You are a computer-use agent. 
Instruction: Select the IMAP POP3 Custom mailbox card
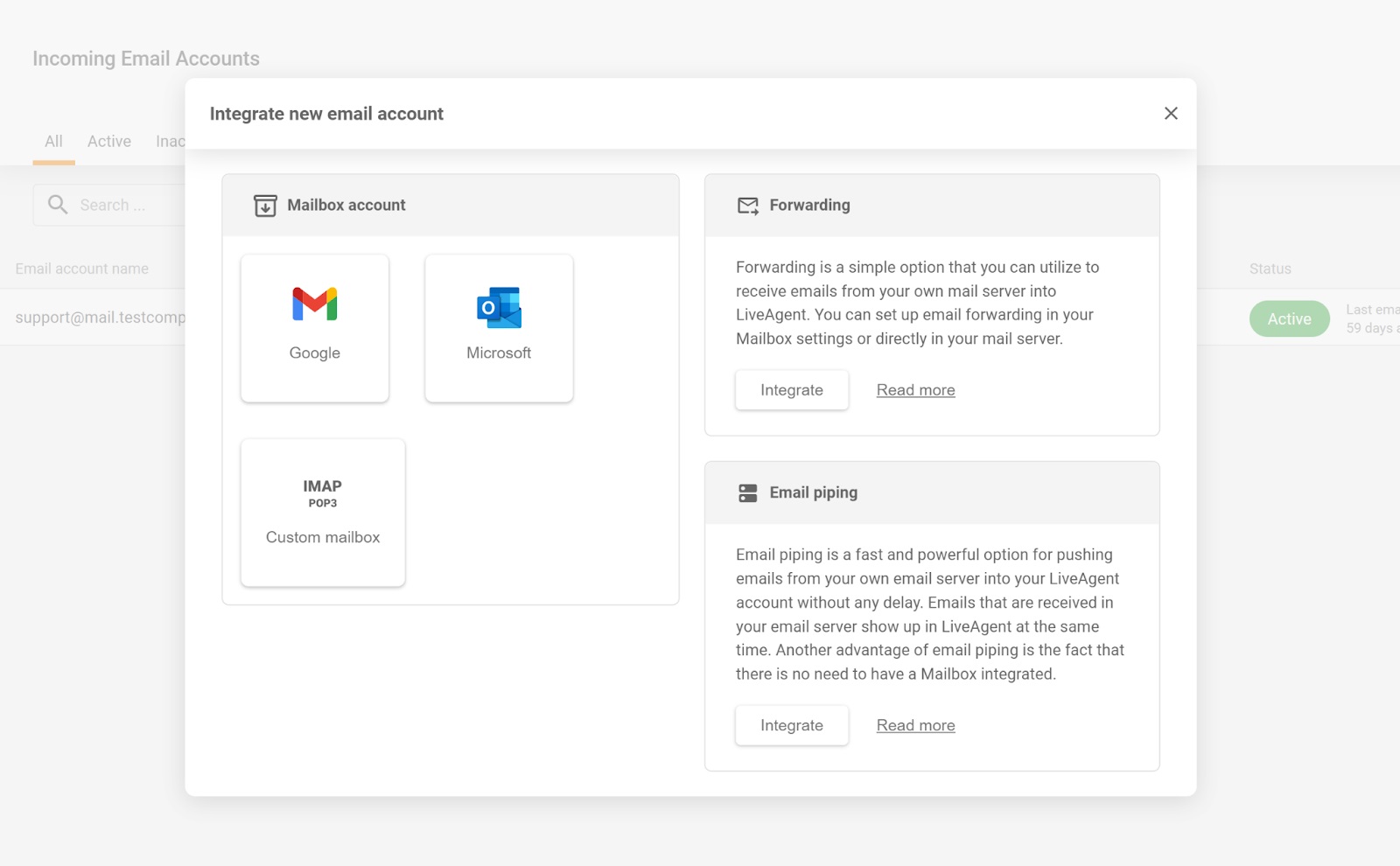(323, 513)
